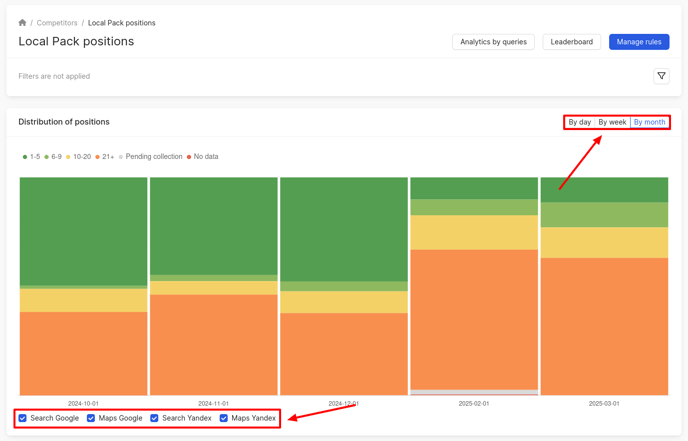Toggle the 21+ legend item
688x441 pixels.
pyautogui.click(x=105, y=157)
